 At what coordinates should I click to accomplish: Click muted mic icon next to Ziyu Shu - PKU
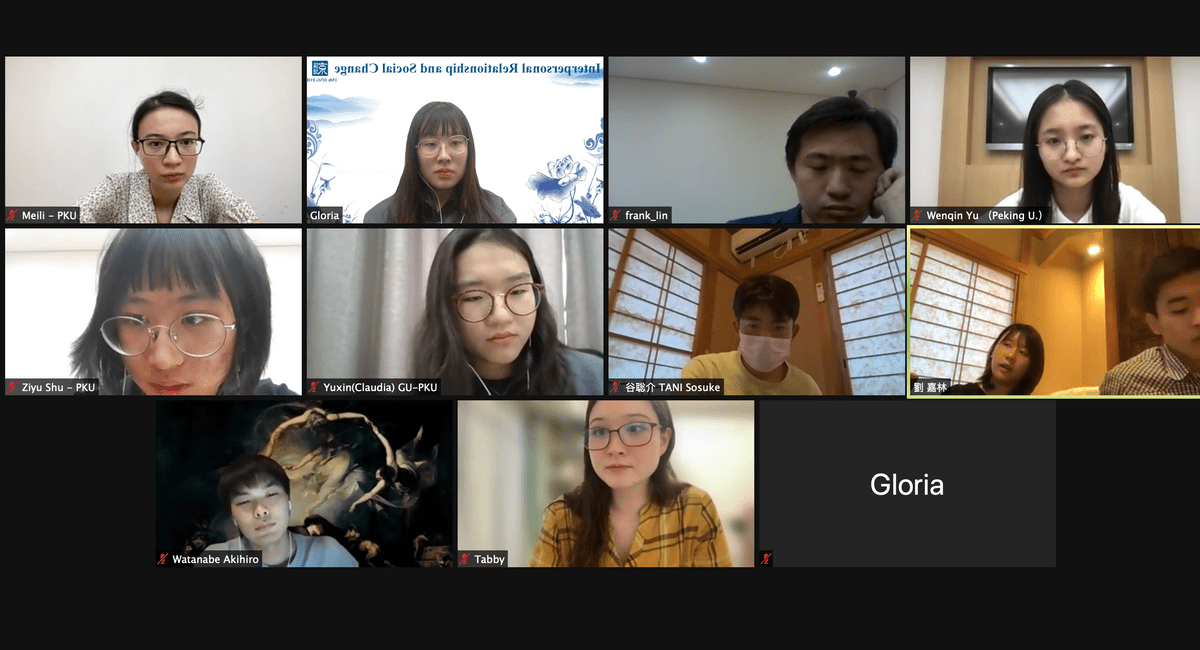(13, 387)
